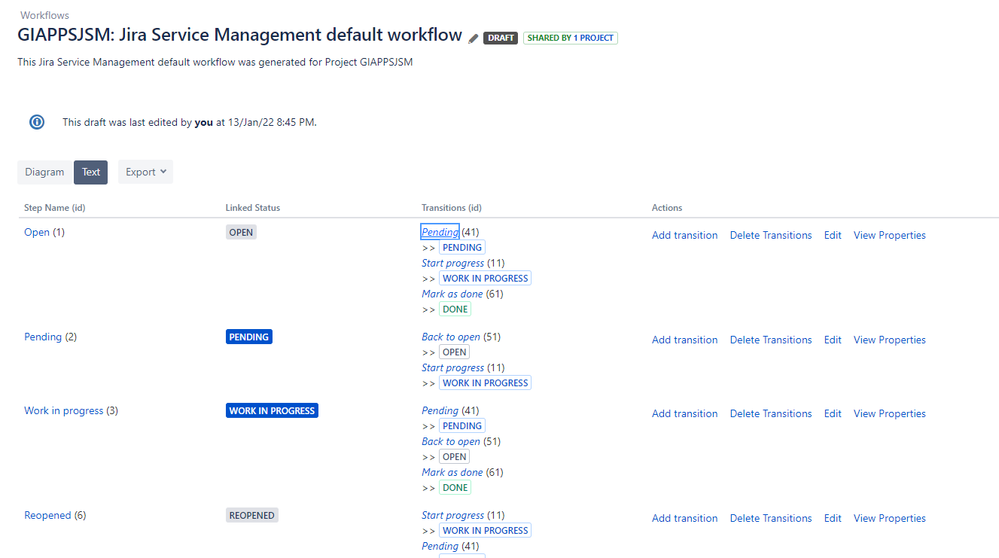Screen dimensions: 999x558
Task: Edit the Reopened step
Action: click(x=833, y=518)
